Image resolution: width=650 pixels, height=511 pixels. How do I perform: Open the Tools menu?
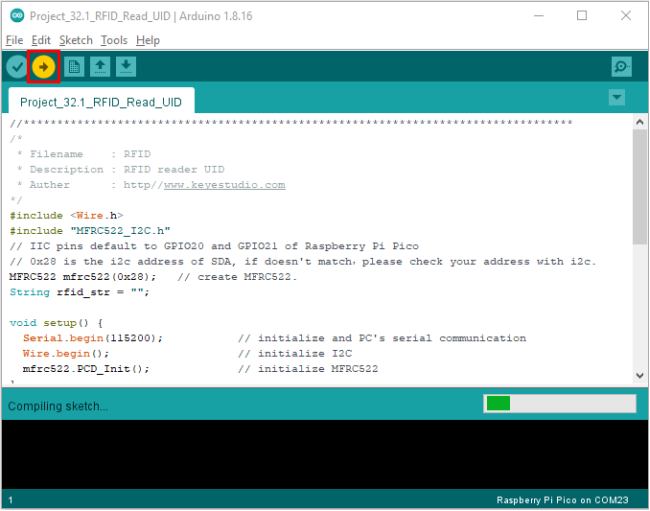tap(114, 40)
